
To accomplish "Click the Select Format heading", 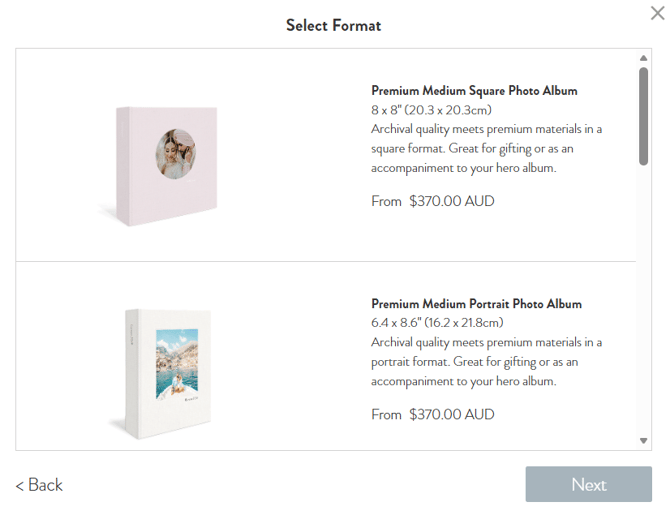I will [x=333, y=25].
